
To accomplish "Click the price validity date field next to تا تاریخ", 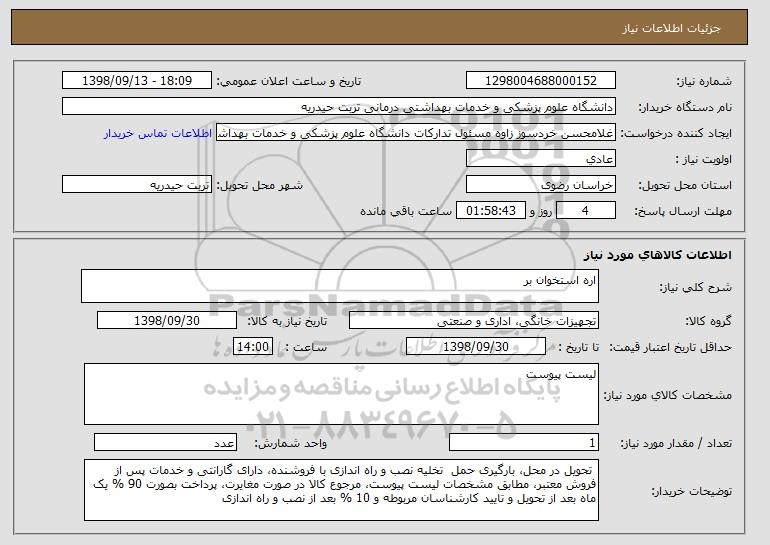I will (476, 347).
